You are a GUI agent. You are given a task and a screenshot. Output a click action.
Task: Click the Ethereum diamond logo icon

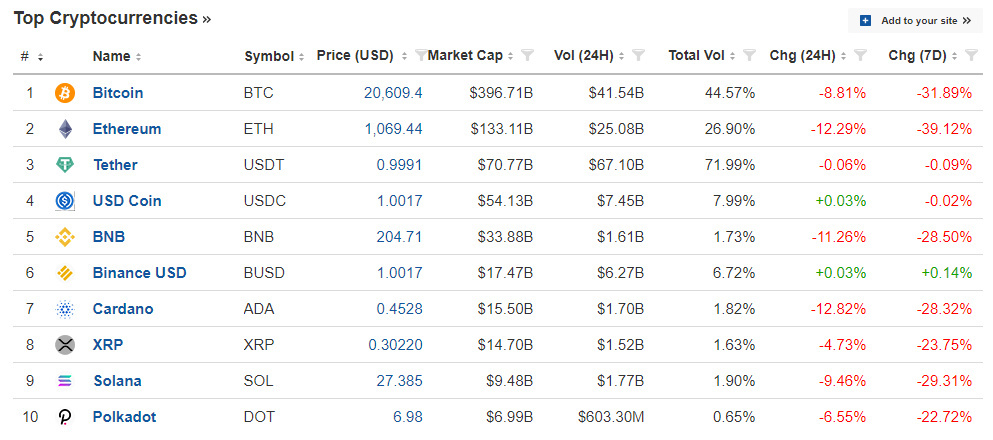pos(65,129)
